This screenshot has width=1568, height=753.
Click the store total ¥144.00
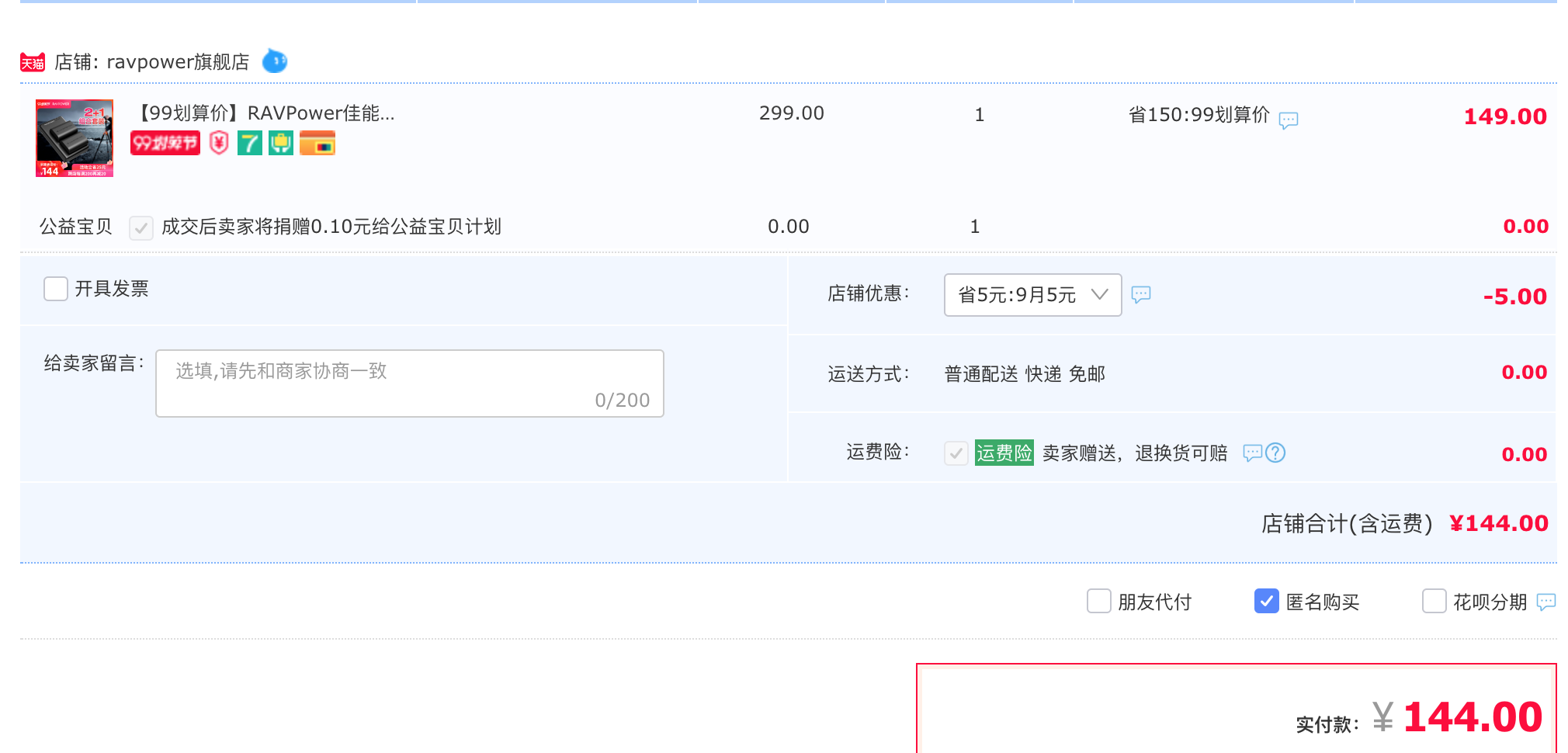(1499, 524)
